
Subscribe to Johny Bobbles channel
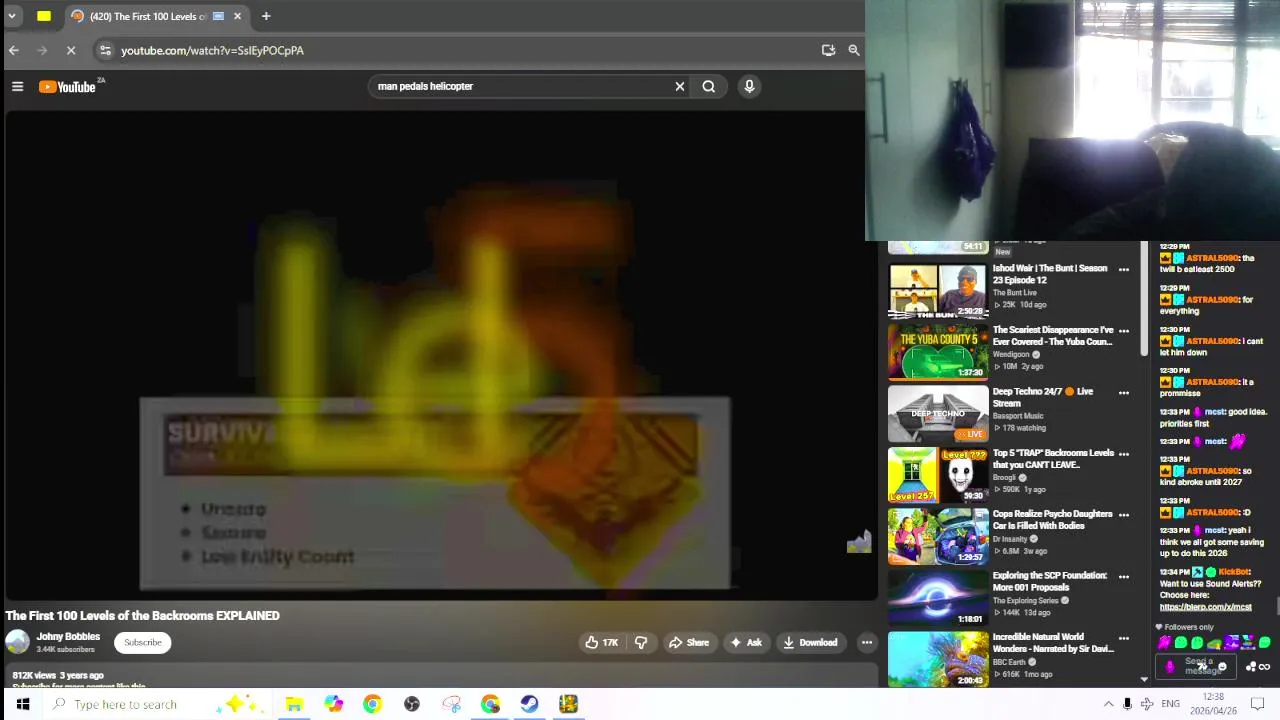(143, 643)
